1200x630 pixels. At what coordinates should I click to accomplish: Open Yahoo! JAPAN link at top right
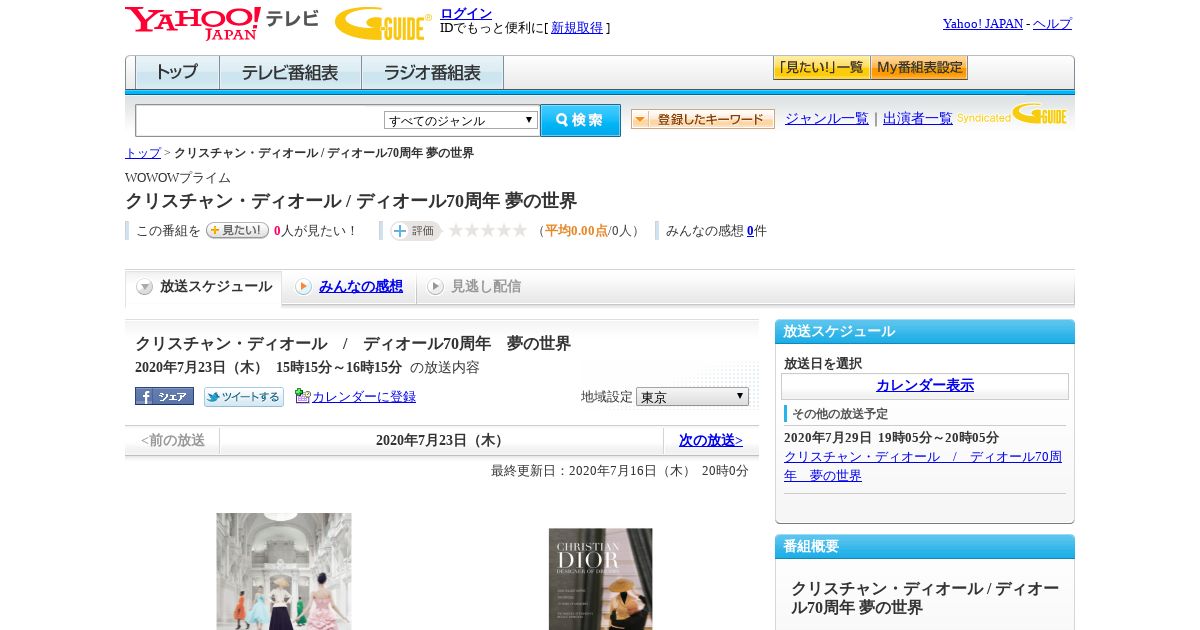tap(983, 23)
